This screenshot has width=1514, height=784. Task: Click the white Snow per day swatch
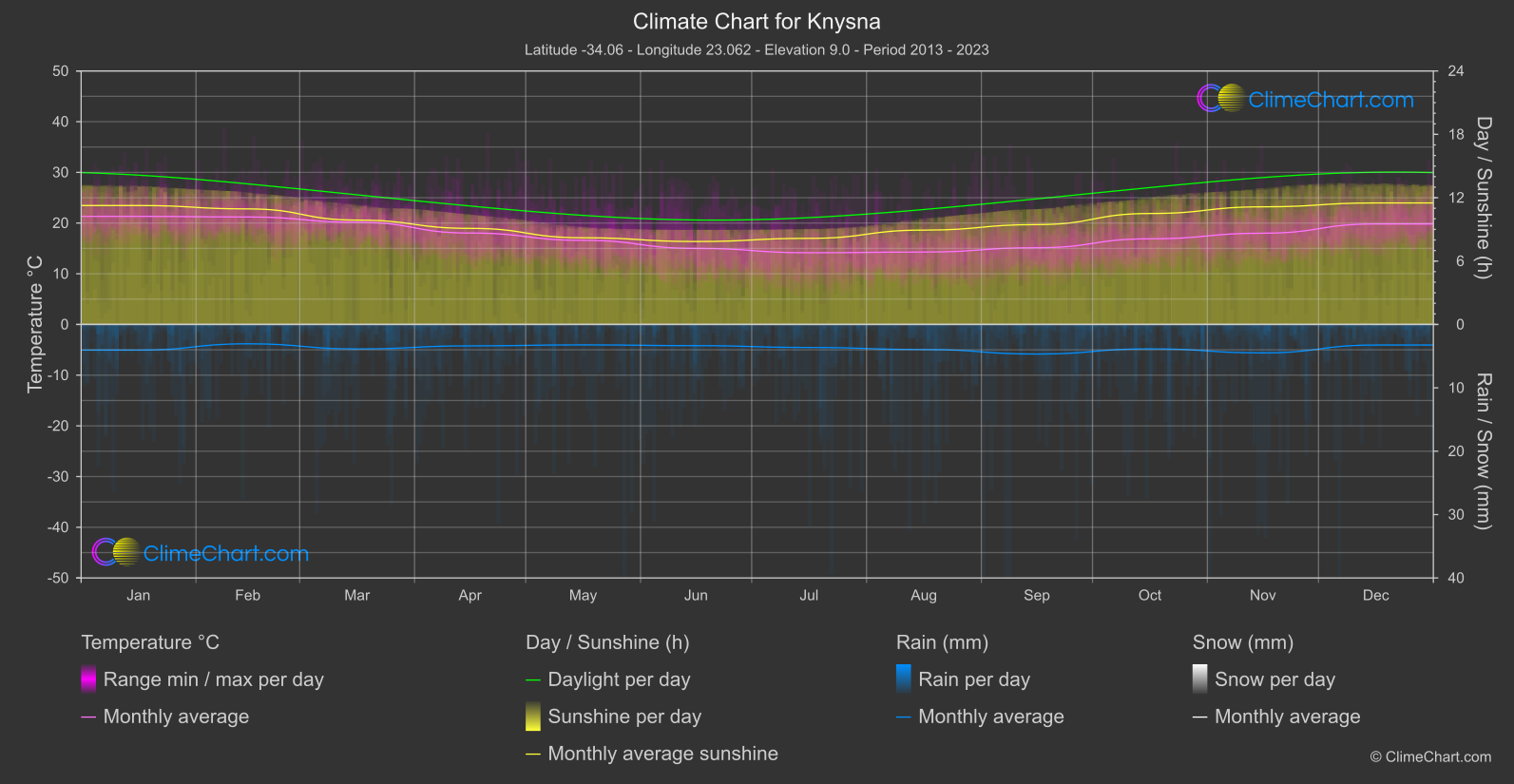pos(1200,679)
